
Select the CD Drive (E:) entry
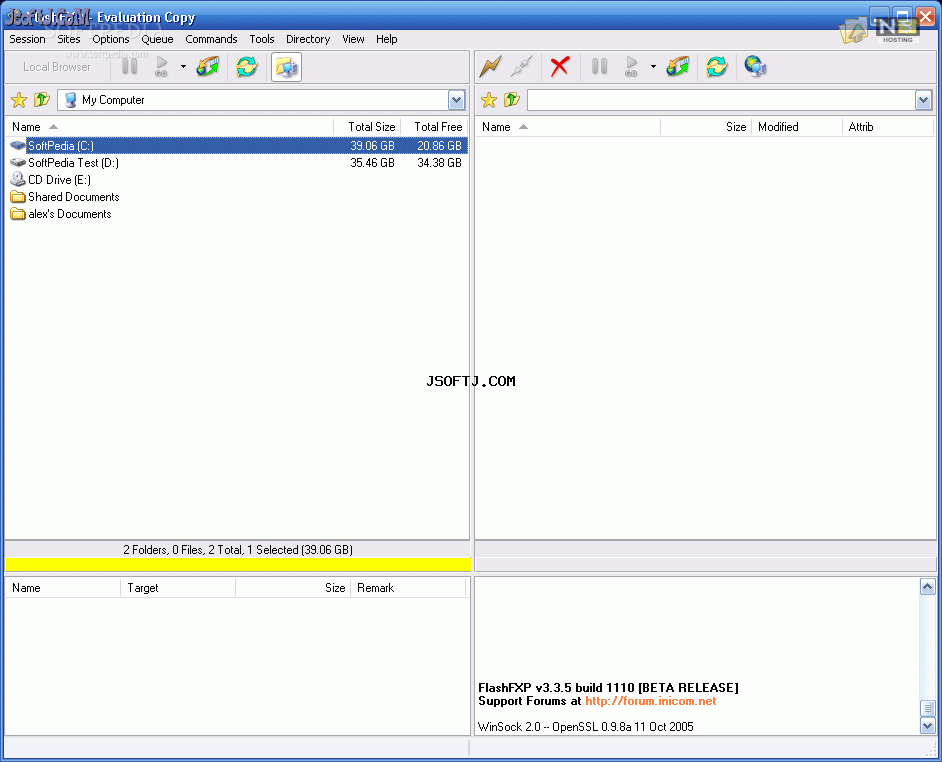(x=59, y=180)
